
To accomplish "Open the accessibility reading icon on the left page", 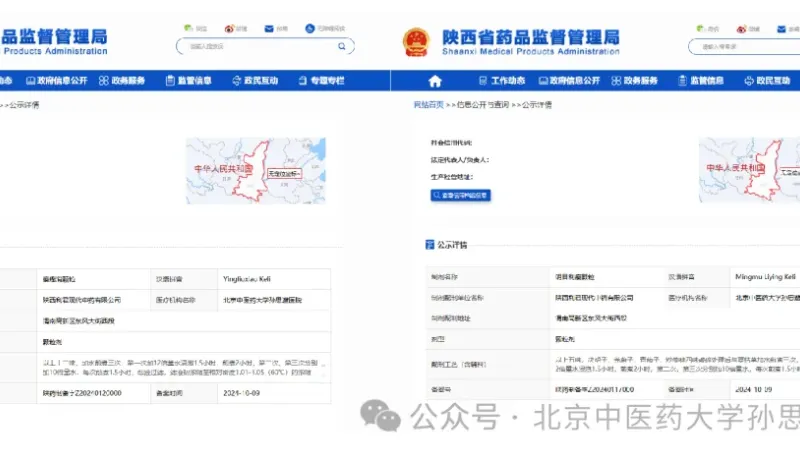I will coord(310,28).
